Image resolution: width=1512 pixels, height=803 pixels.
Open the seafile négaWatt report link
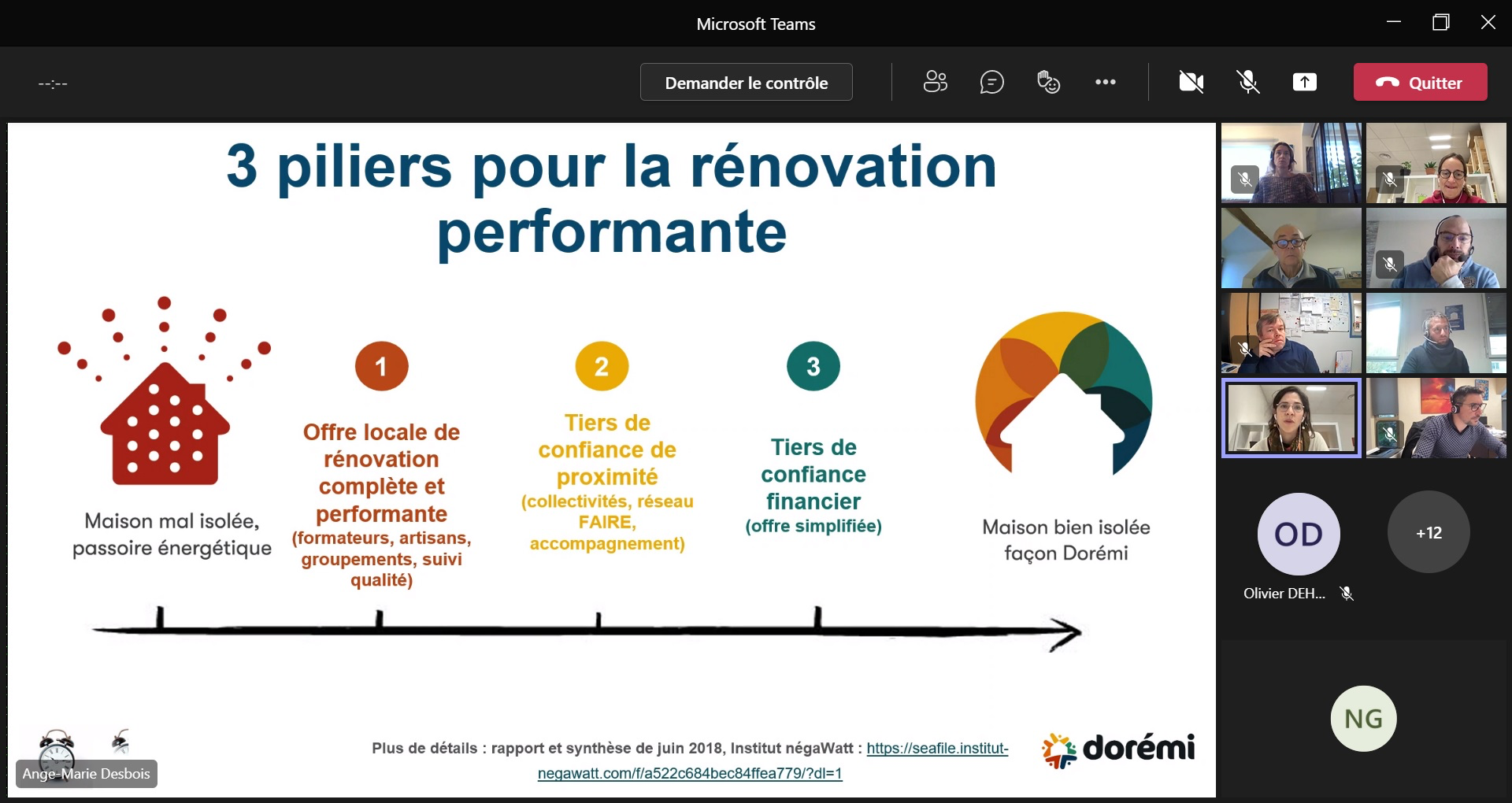(936, 749)
